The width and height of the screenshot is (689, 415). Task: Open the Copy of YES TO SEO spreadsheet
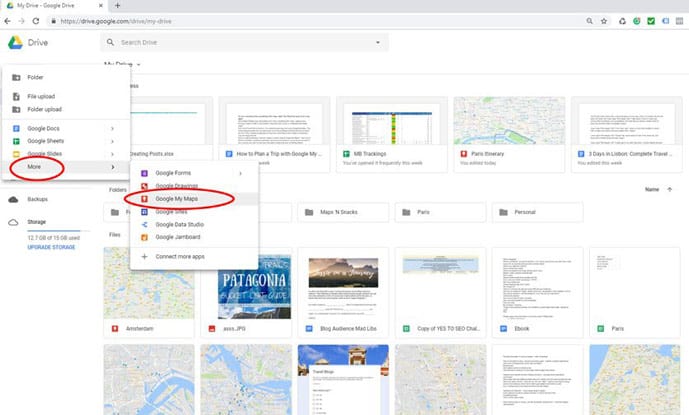click(x=440, y=292)
